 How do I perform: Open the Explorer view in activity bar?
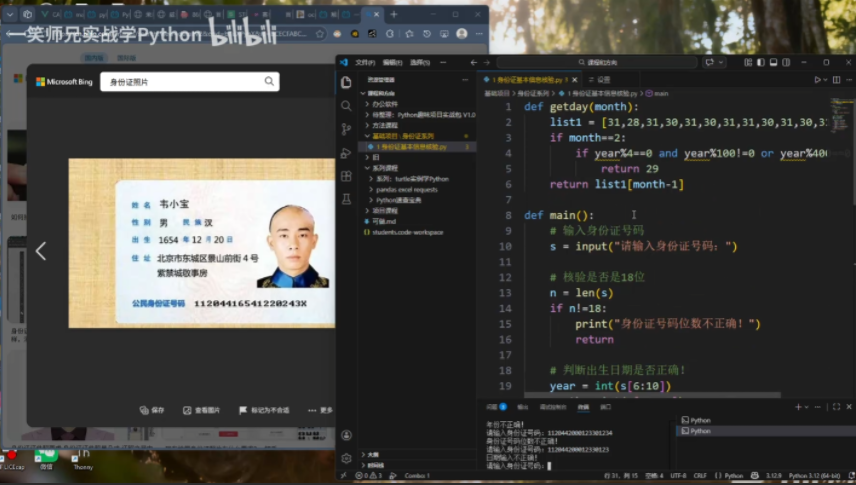point(346,82)
